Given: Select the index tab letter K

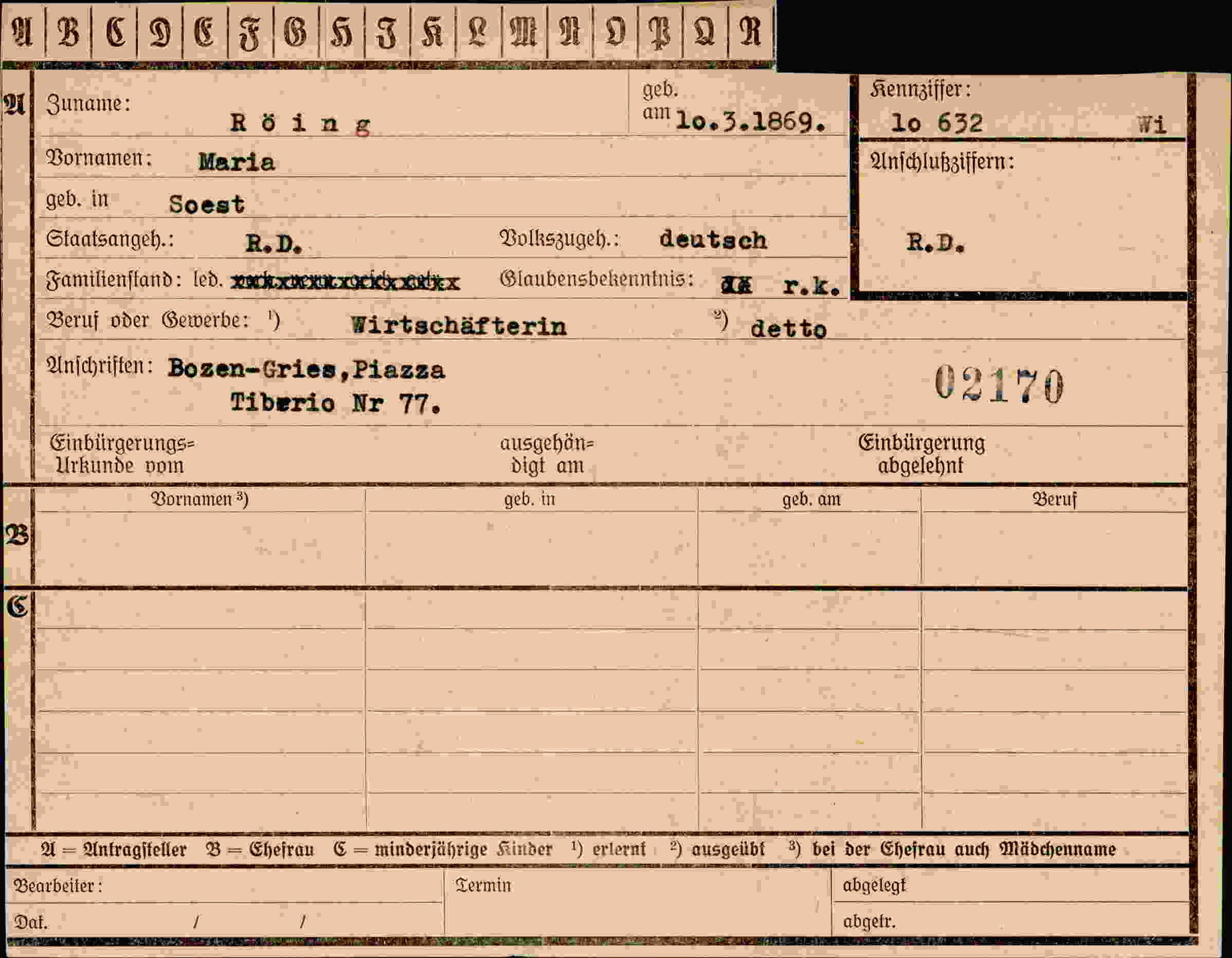Looking at the screenshot, I should click(x=432, y=32).
